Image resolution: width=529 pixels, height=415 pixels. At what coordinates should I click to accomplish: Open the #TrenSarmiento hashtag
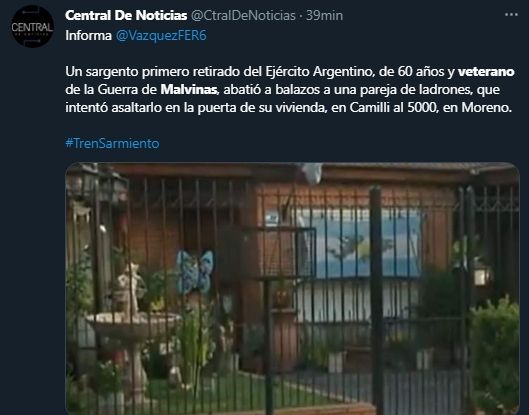112,143
